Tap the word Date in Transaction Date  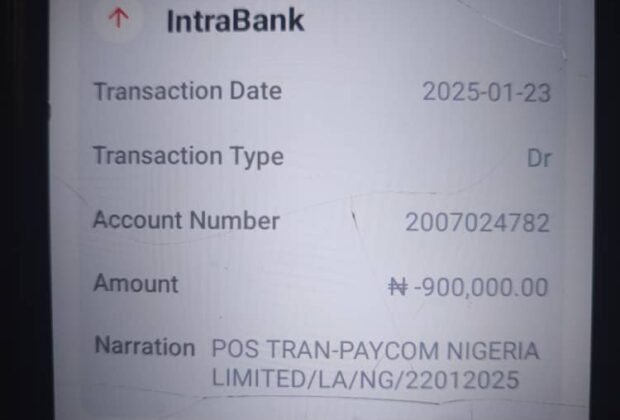click(x=256, y=91)
